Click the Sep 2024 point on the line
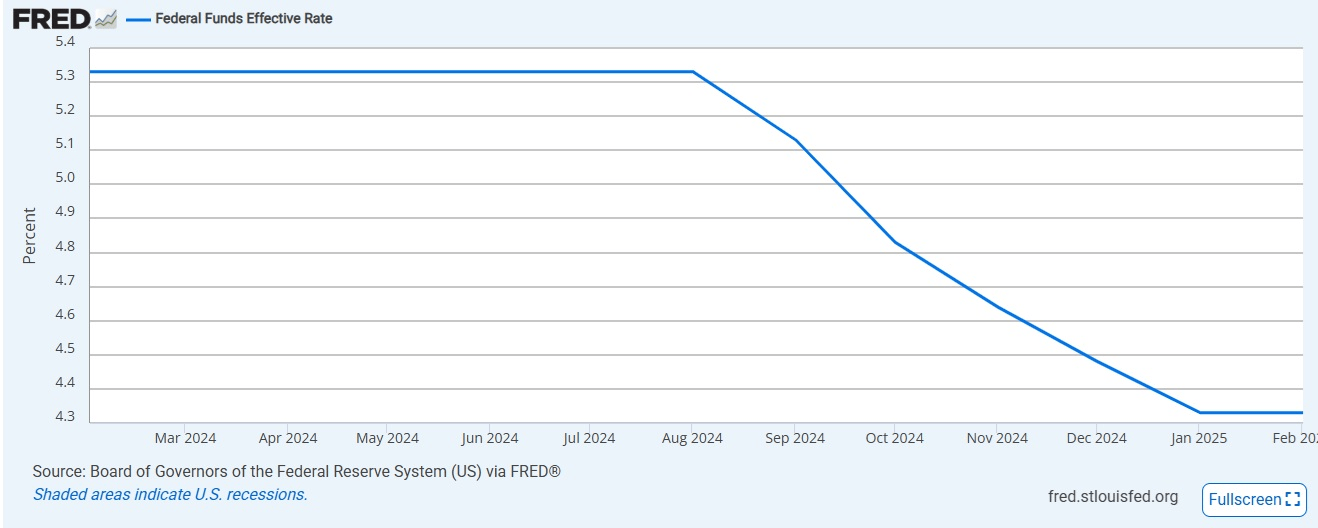The width and height of the screenshot is (1318, 528). (795, 139)
